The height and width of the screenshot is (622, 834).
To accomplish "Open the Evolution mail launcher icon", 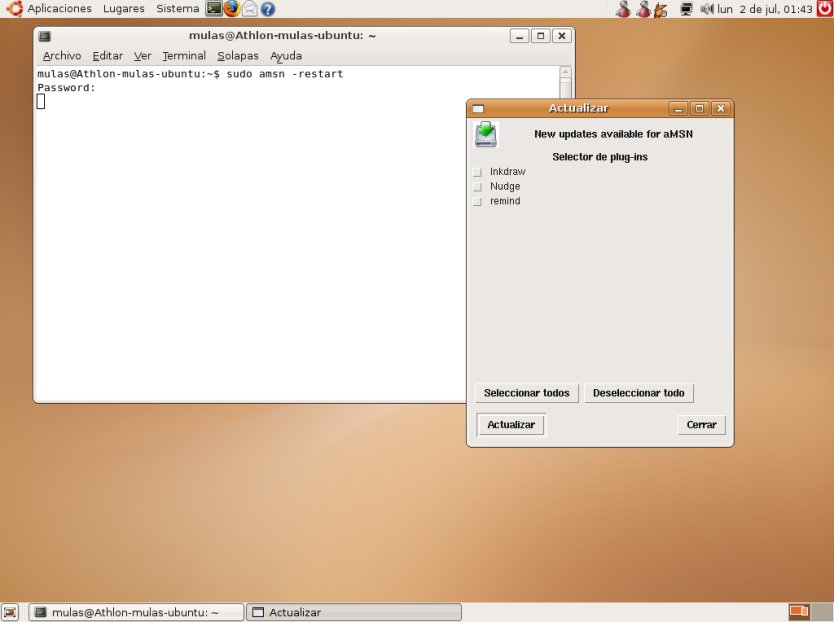I will point(250,9).
